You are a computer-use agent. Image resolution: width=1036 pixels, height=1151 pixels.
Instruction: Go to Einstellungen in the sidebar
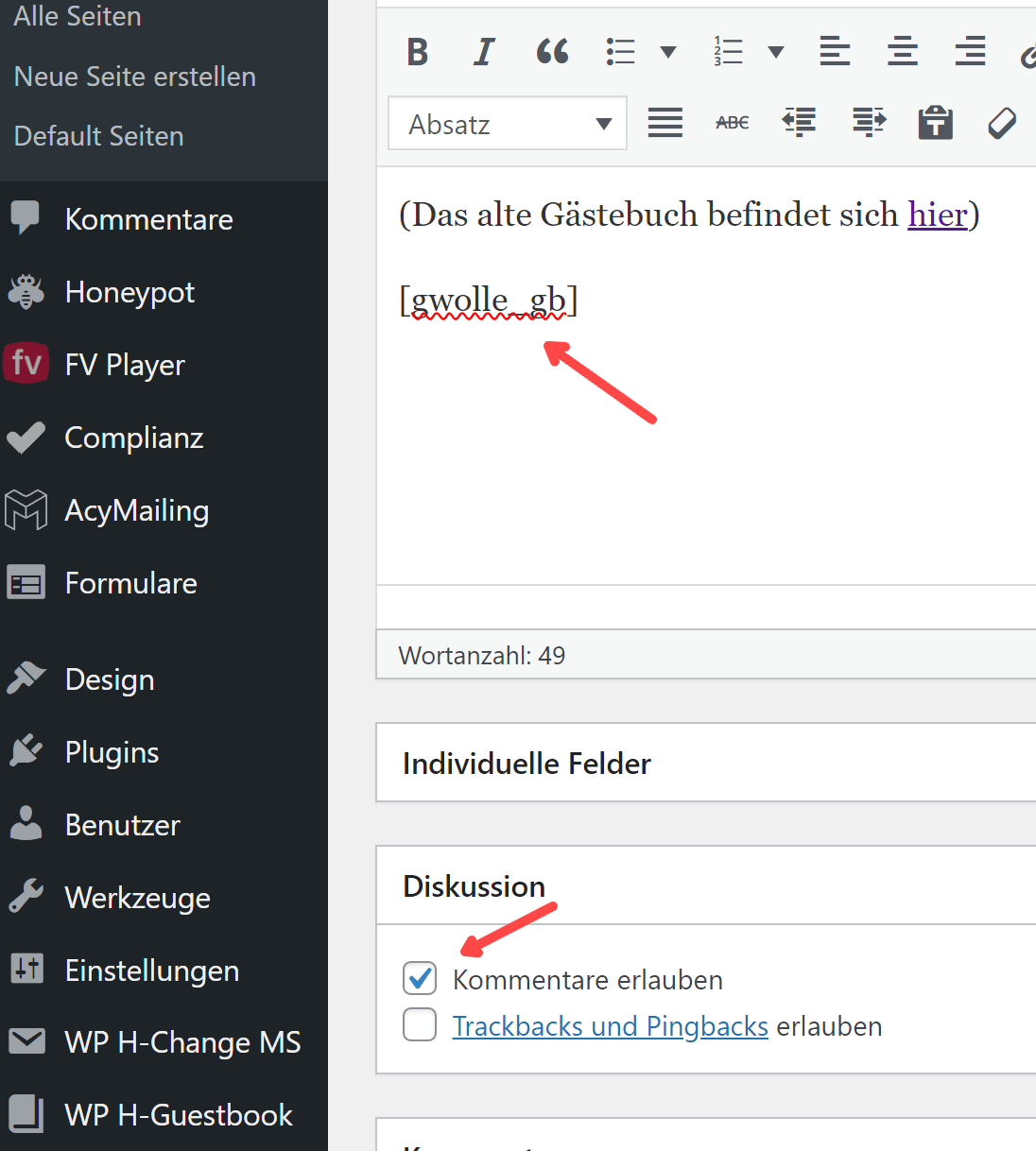point(151,971)
